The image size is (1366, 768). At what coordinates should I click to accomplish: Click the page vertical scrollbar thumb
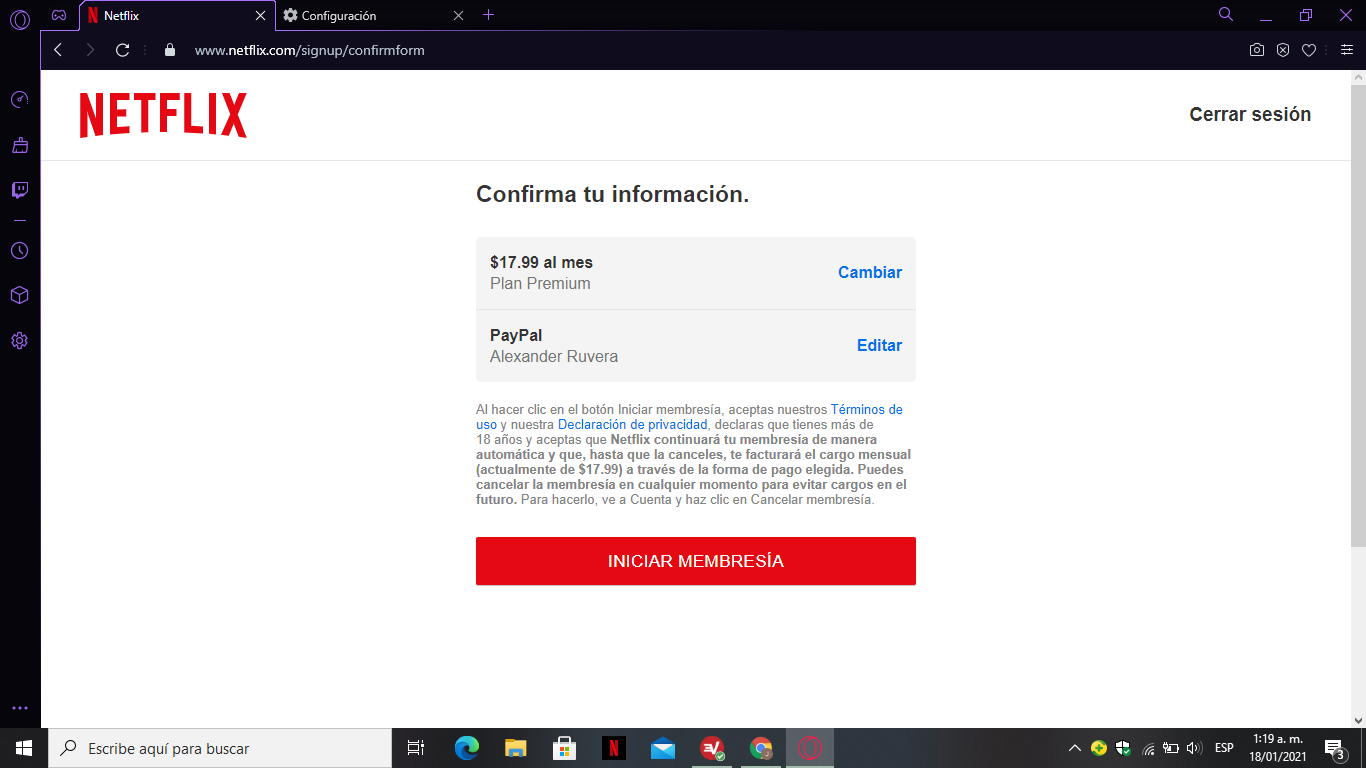(1358, 315)
